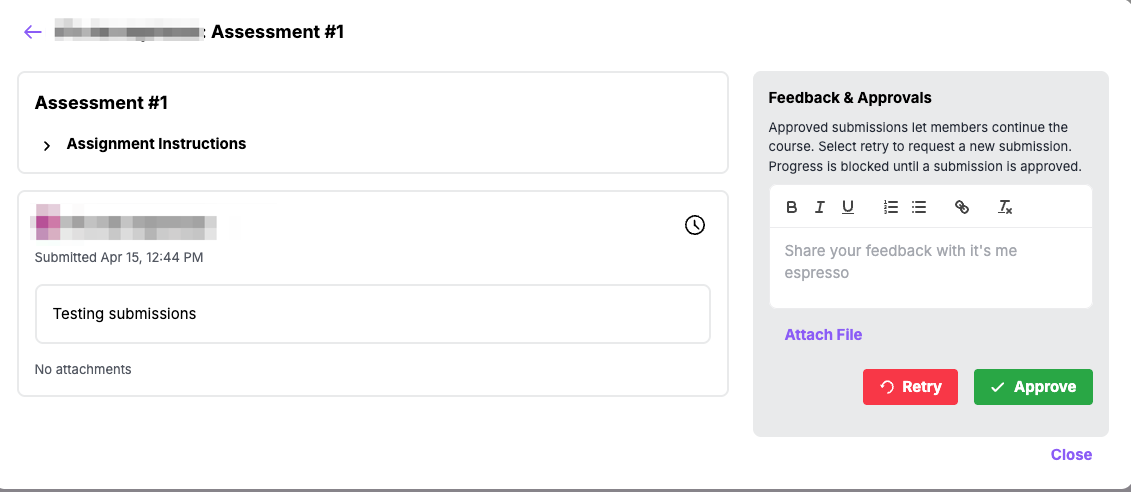Toggle bold formatting in feedback editor
The height and width of the screenshot is (492, 1131).
pyautogui.click(x=792, y=207)
